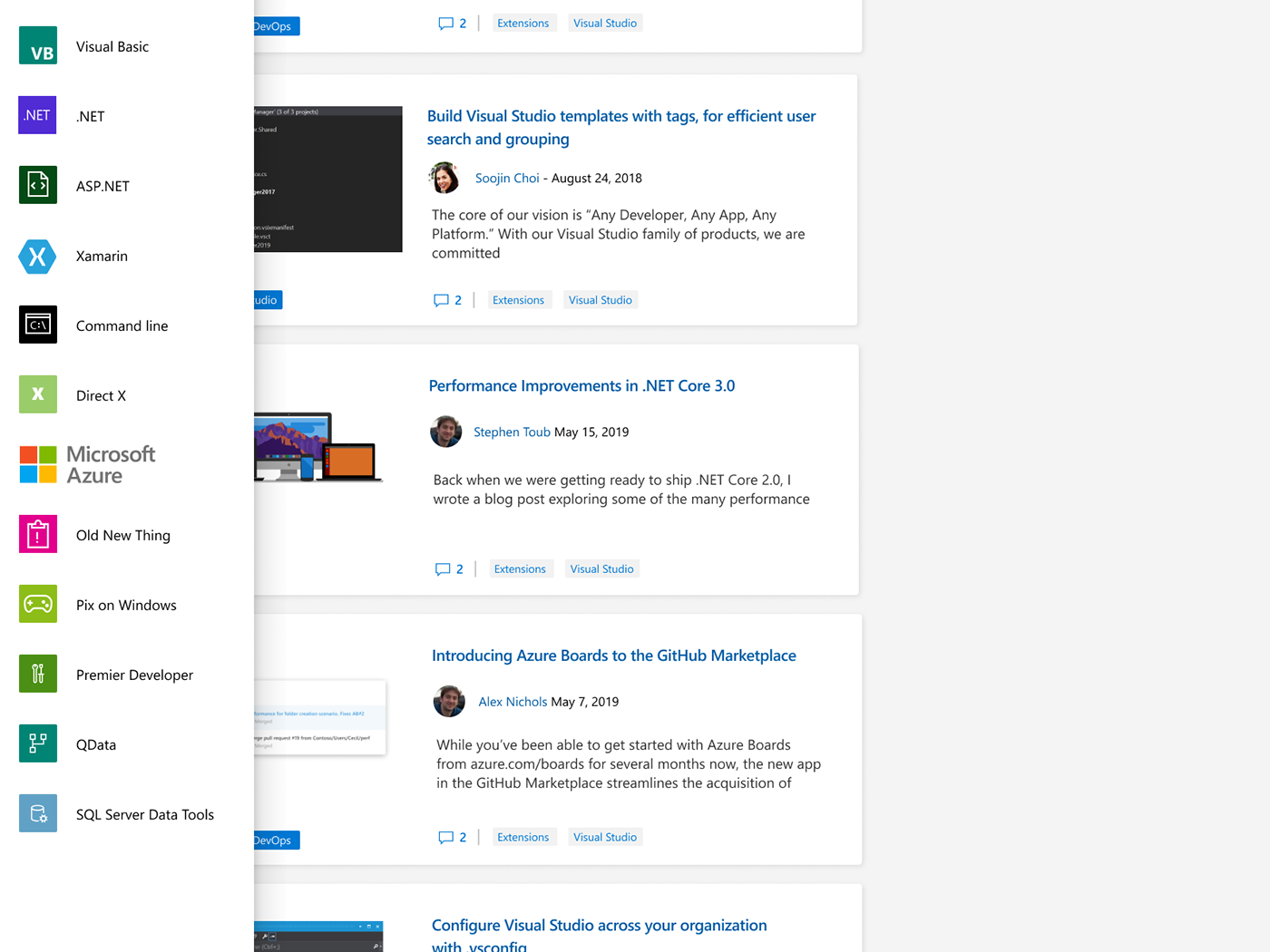This screenshot has width=1270, height=952.
Task: Open SQL Server Data Tools label
Action: click(x=145, y=814)
